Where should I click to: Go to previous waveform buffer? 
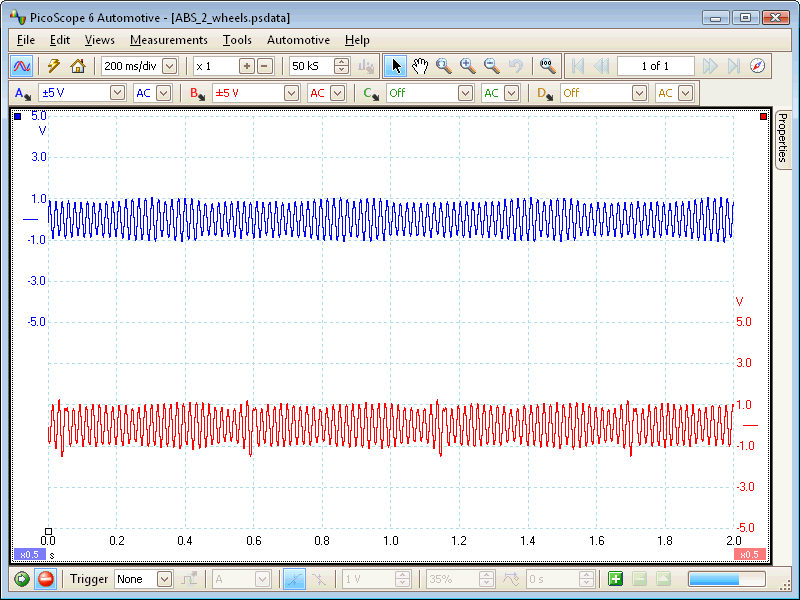[602, 66]
